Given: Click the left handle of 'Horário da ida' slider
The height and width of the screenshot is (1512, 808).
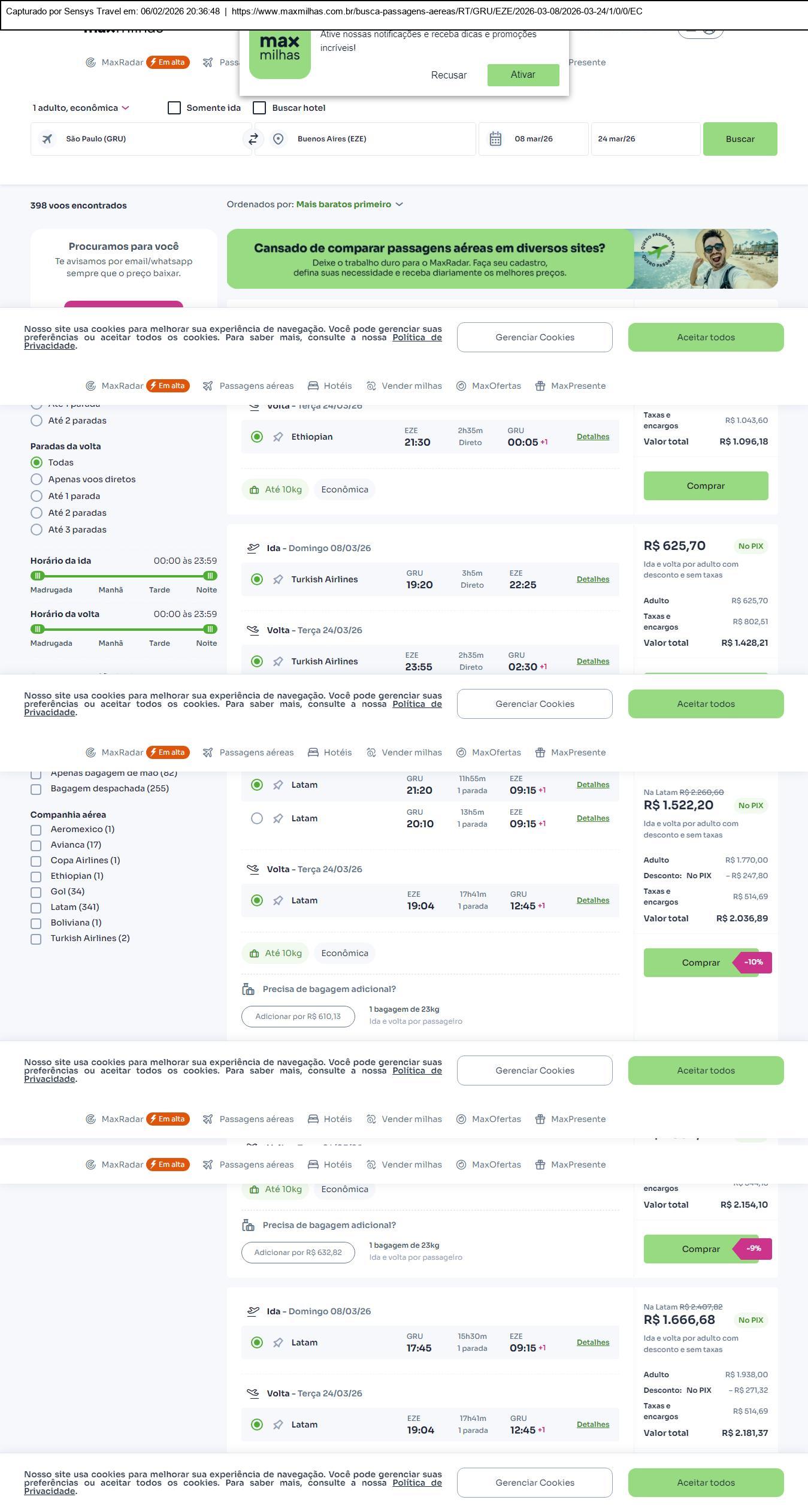Looking at the screenshot, I should click(x=38, y=576).
